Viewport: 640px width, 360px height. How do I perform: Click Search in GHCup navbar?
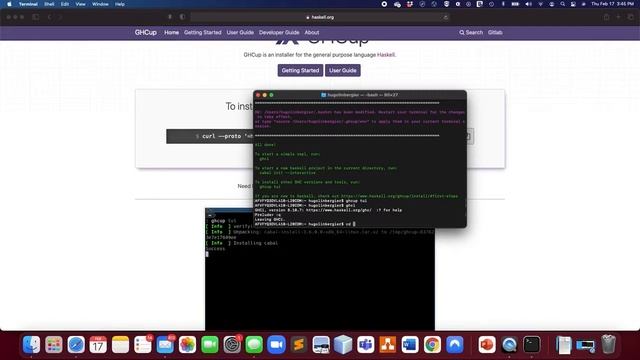coord(471,32)
